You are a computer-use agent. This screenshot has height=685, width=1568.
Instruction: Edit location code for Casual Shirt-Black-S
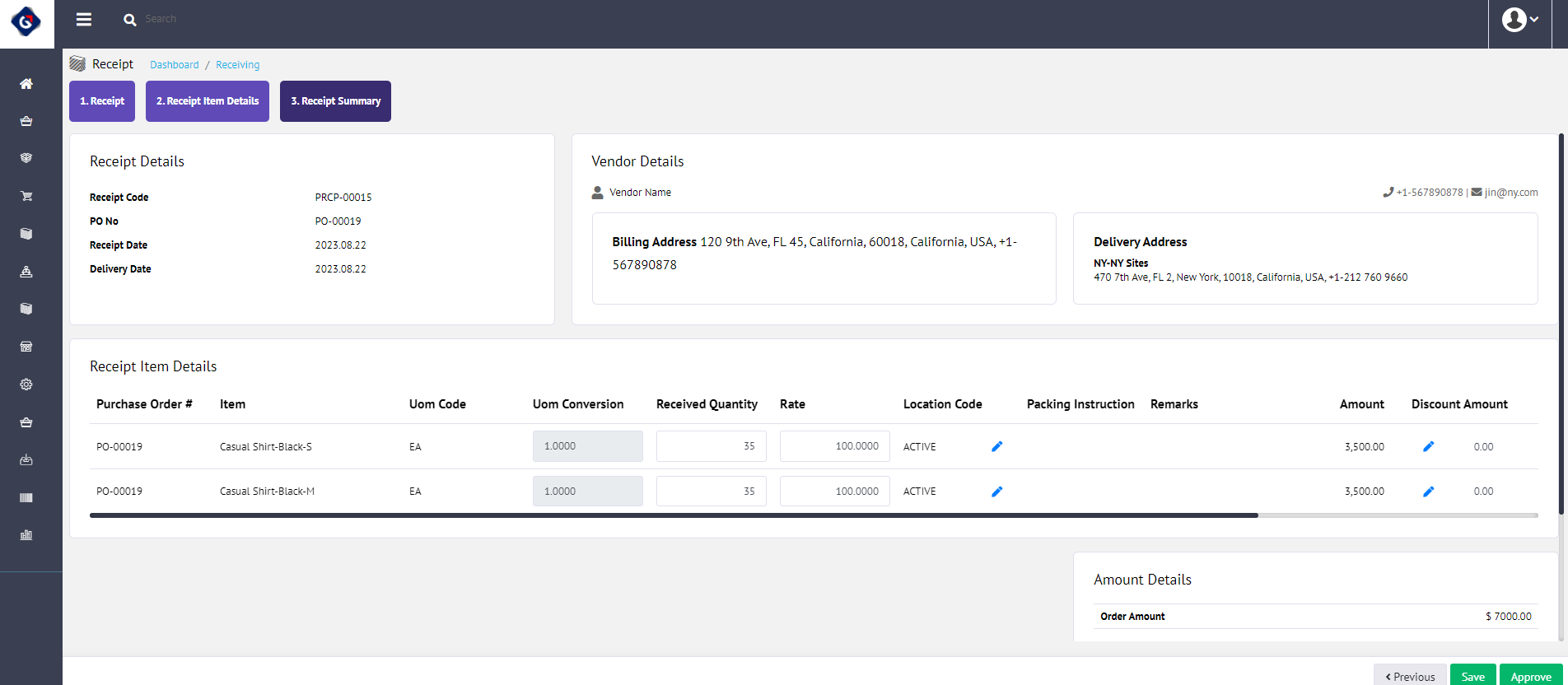click(x=996, y=446)
